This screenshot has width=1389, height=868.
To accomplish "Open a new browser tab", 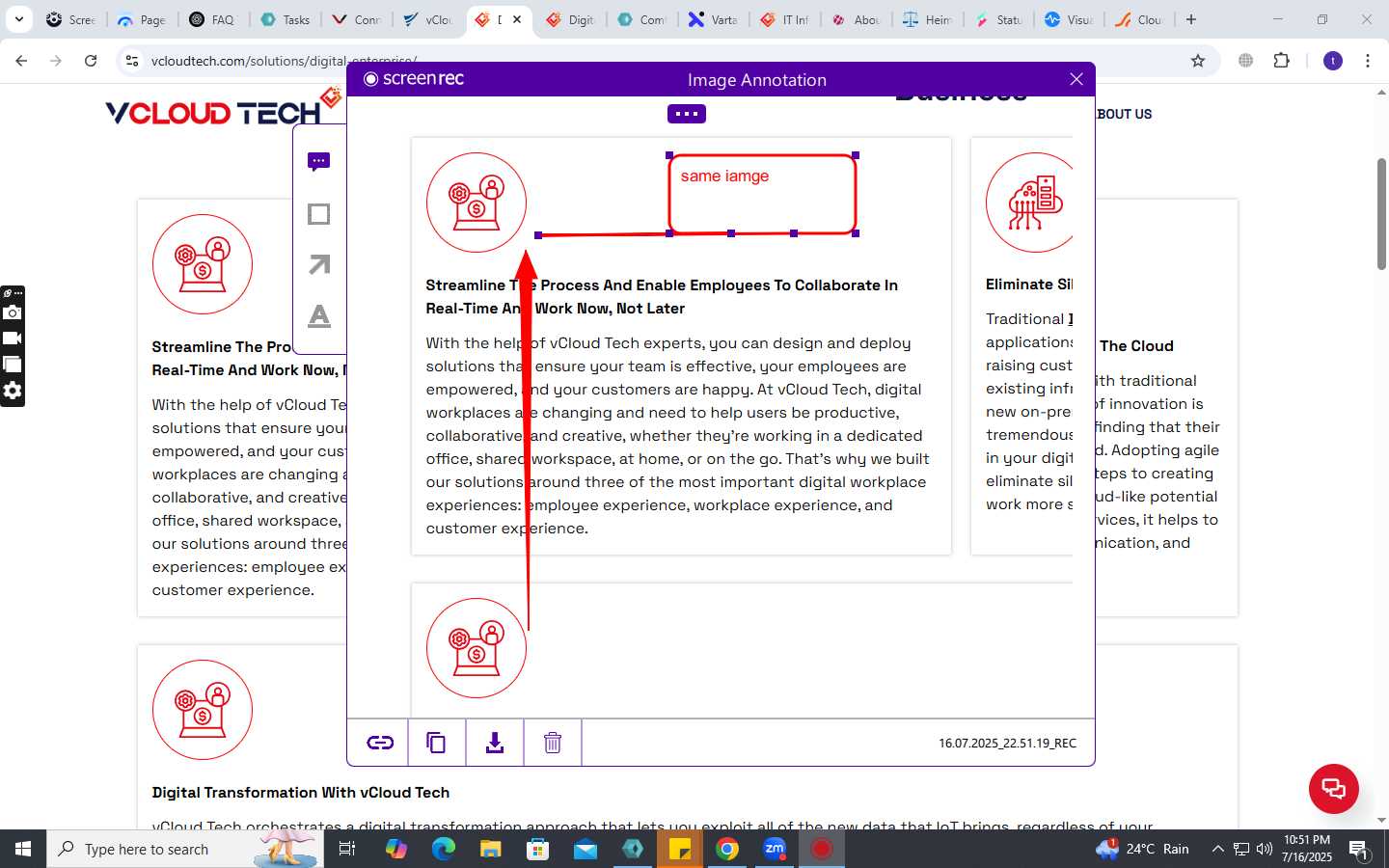I will pos(1191,19).
